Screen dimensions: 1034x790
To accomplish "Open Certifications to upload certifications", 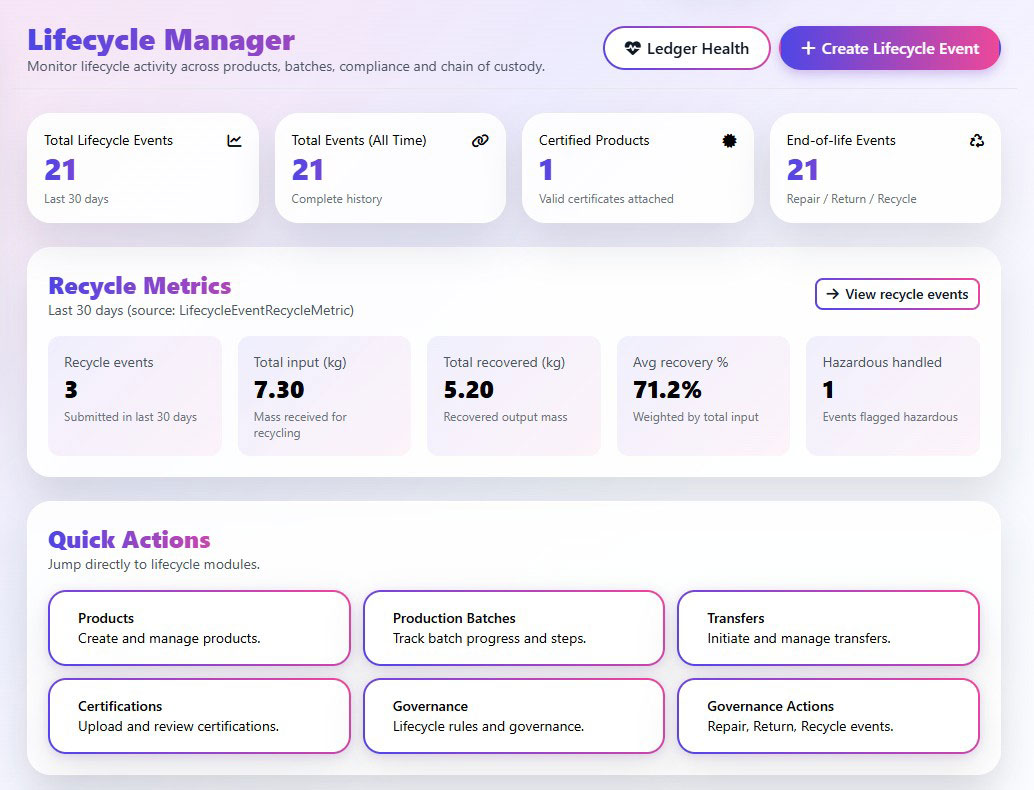I will [198, 716].
